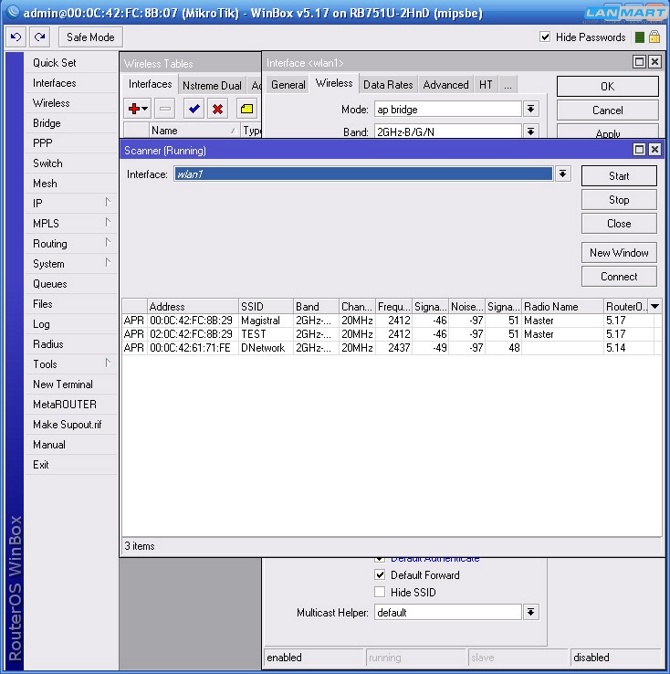Viewport: 670px width, 674px height.
Task: Click the padlock icon near Hide Passwords
Action: (637, 37)
